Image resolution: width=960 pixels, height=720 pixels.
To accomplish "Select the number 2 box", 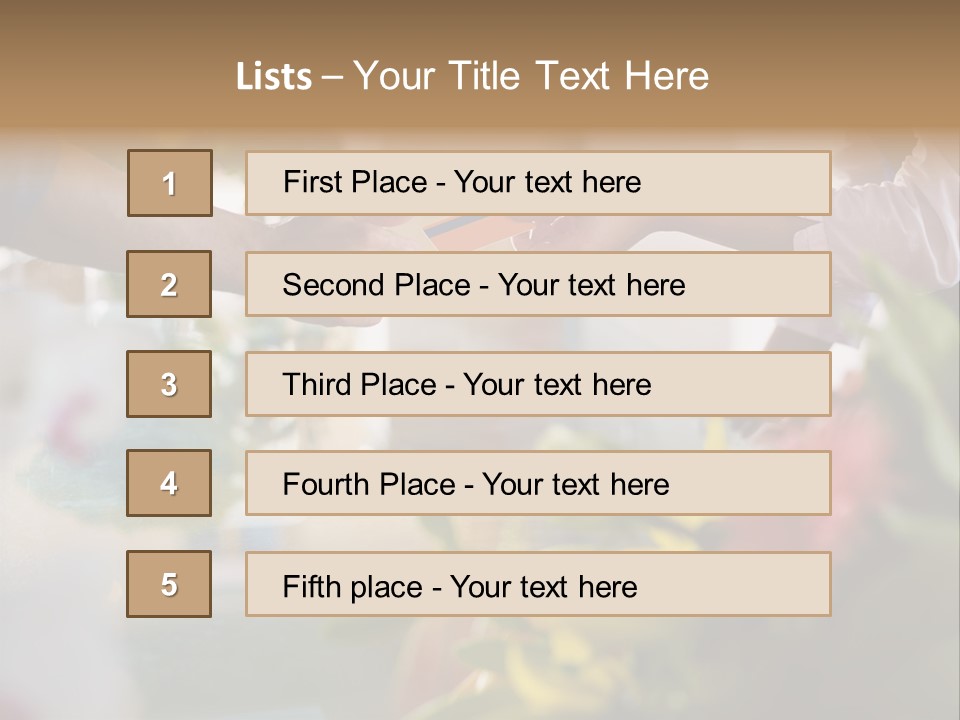I will point(169,284).
